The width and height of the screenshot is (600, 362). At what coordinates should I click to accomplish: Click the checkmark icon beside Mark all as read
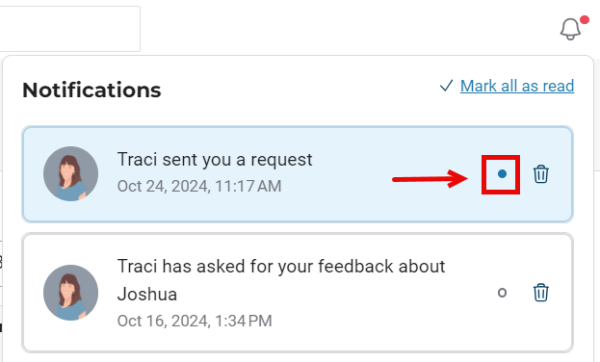pos(446,86)
